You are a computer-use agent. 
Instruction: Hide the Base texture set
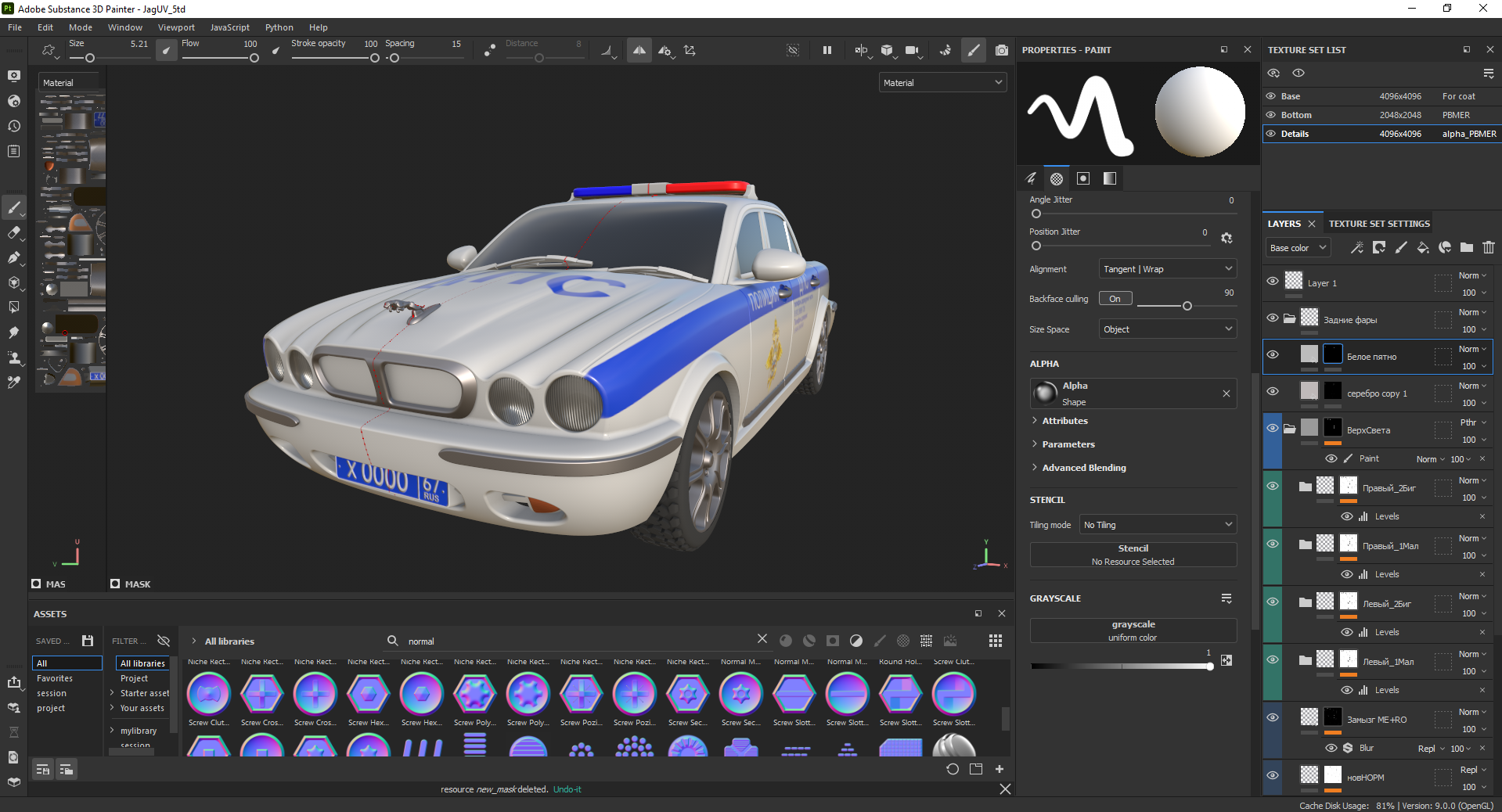1271,96
